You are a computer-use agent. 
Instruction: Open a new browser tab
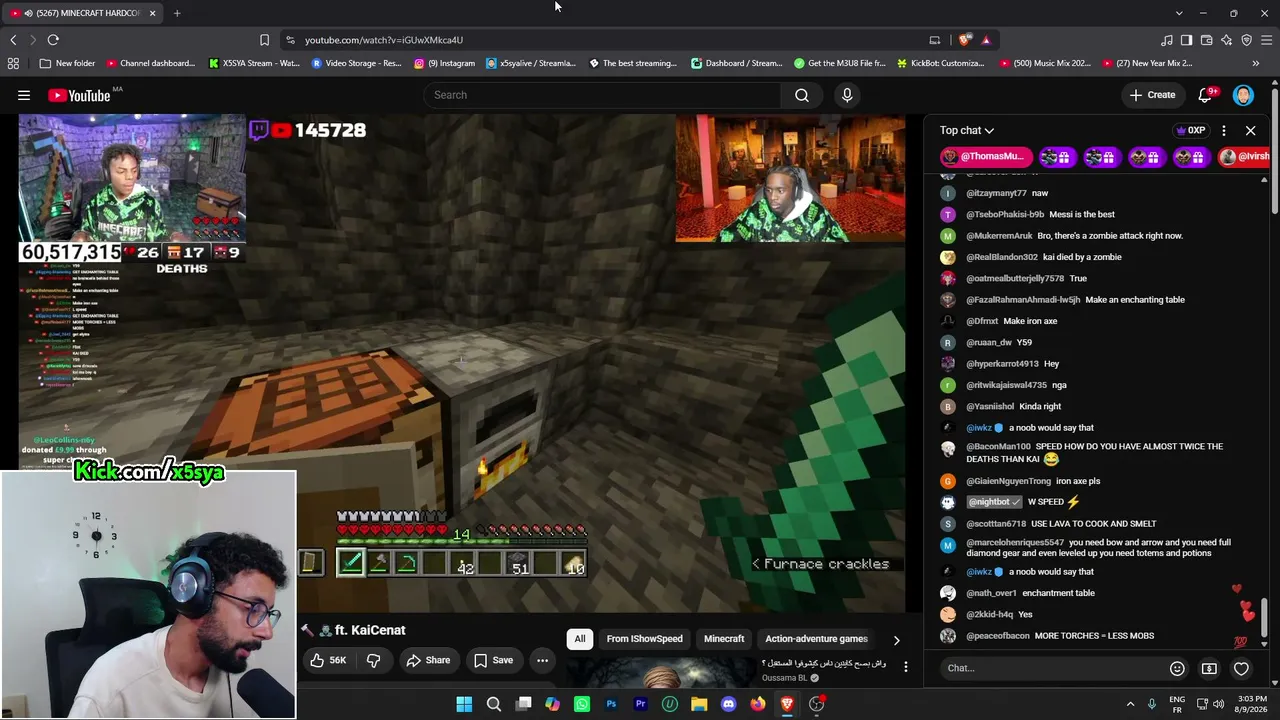coord(177,13)
